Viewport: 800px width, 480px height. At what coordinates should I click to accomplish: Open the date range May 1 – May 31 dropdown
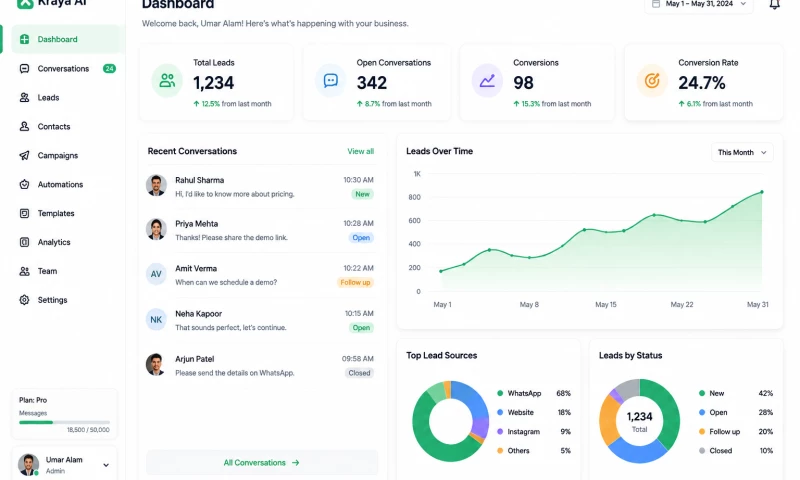(699, 5)
